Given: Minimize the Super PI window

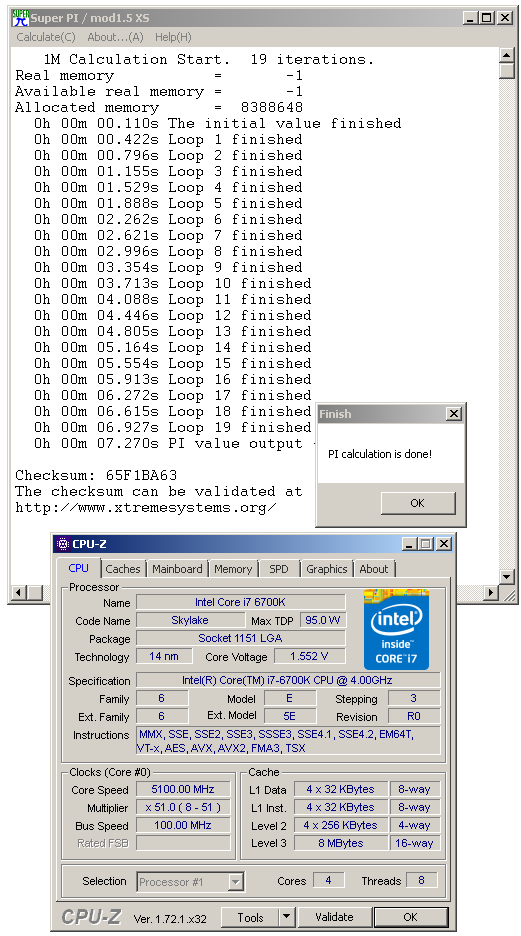Looking at the screenshot, I should click(471, 18).
